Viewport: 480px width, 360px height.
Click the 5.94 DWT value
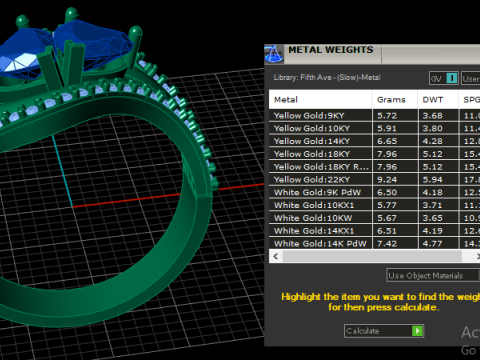[433, 180]
